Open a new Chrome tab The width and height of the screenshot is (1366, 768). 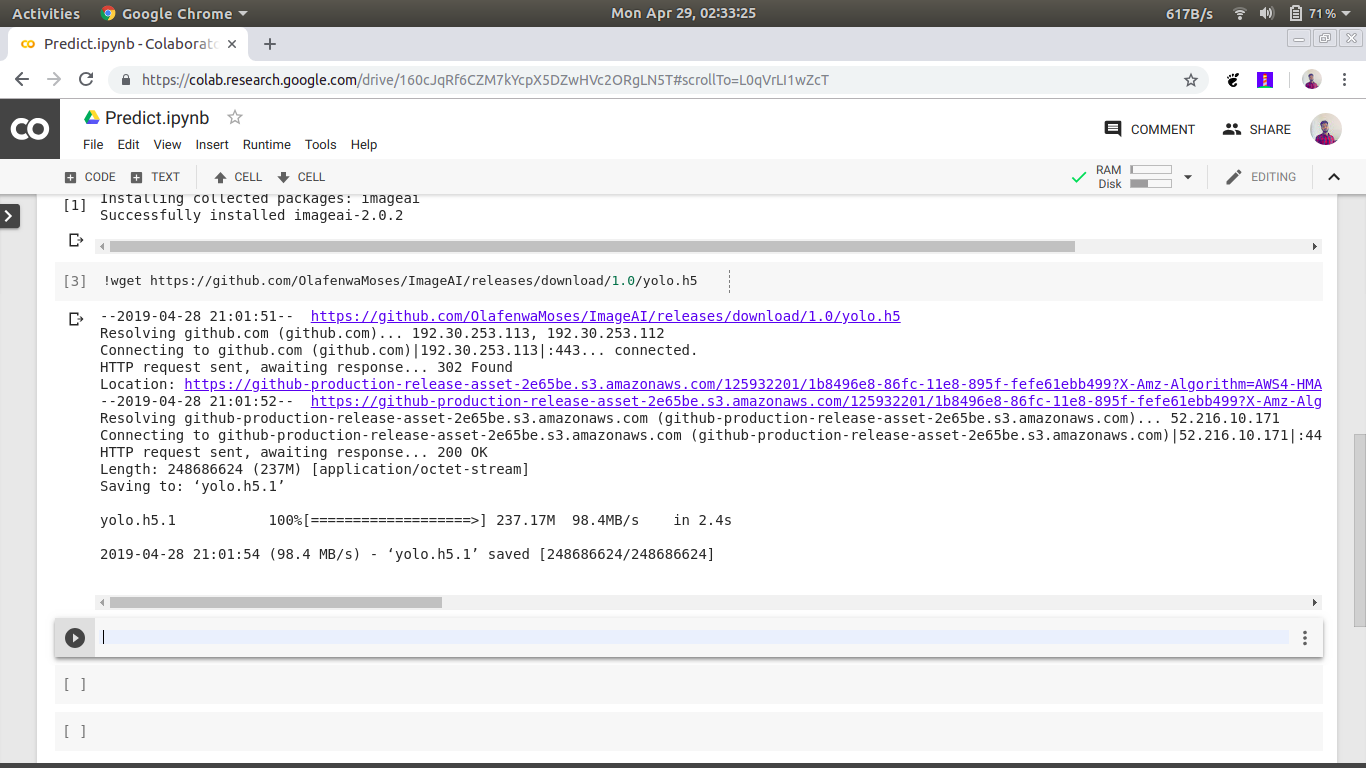269,44
